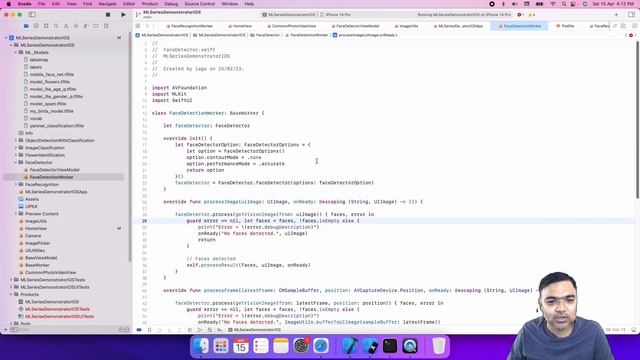The image size is (640, 360).
Task: Expand the MLSeriesDemonstratorIOSTests group
Action: [x=11, y=280]
